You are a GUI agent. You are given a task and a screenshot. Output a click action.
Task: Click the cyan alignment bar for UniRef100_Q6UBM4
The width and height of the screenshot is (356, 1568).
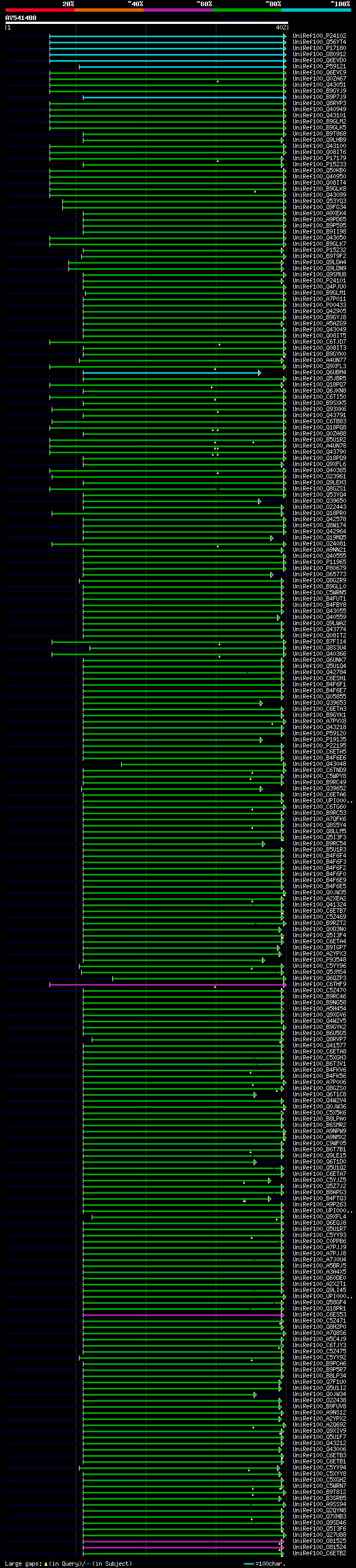click(172, 373)
